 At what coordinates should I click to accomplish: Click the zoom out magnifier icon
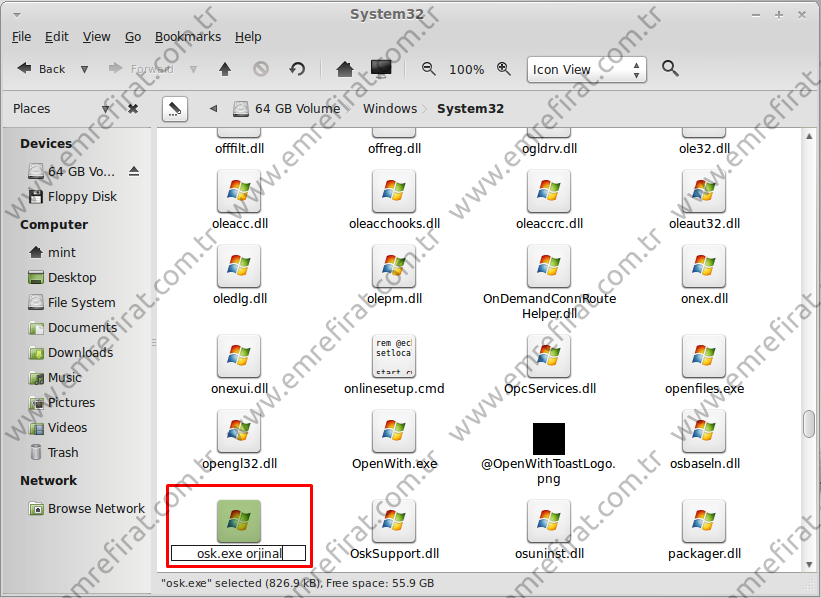(x=429, y=69)
